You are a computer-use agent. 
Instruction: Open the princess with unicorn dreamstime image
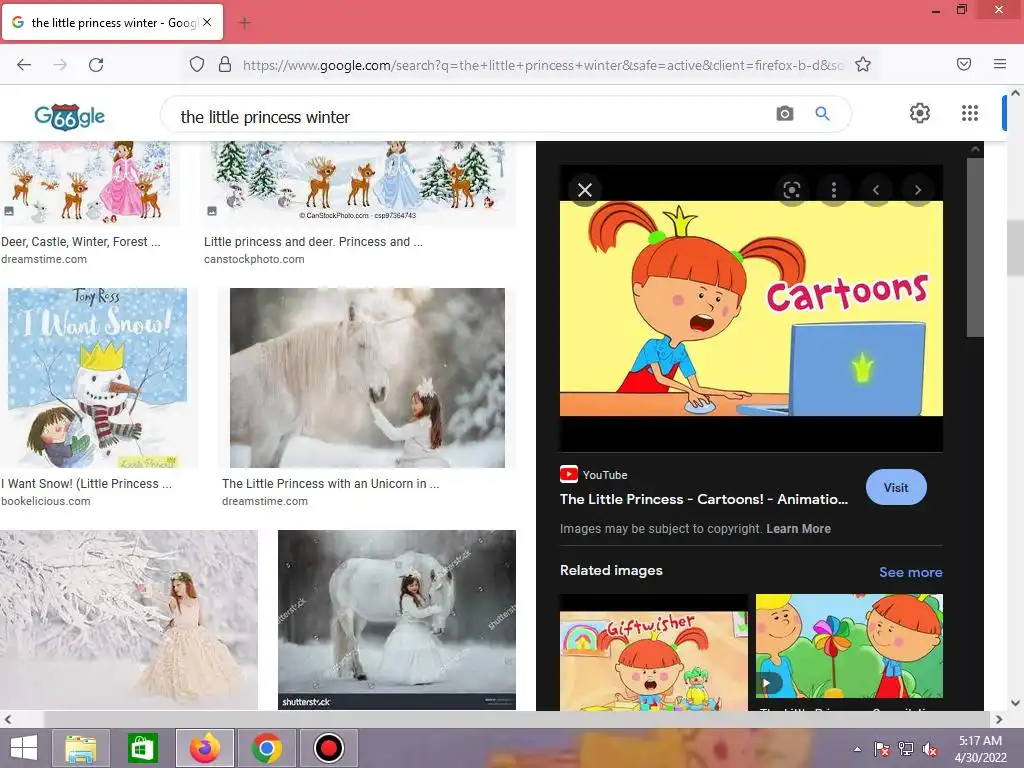point(367,377)
